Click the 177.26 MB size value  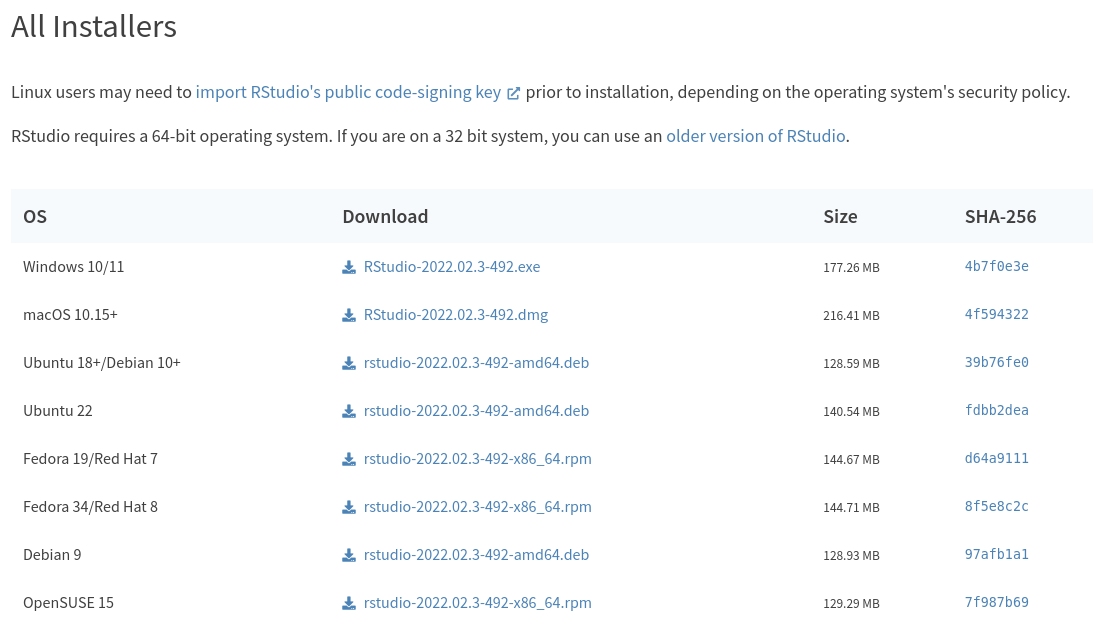851,268
